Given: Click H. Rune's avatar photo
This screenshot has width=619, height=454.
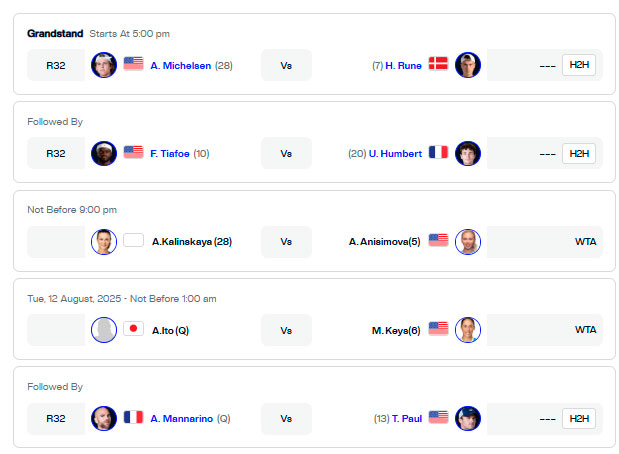Looking at the screenshot, I should coord(468,65).
